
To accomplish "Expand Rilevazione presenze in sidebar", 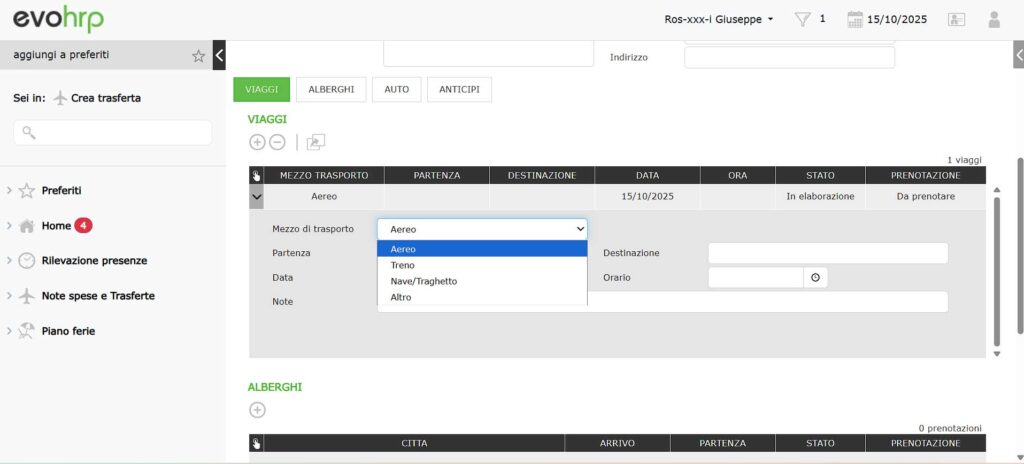I will (x=94, y=260).
